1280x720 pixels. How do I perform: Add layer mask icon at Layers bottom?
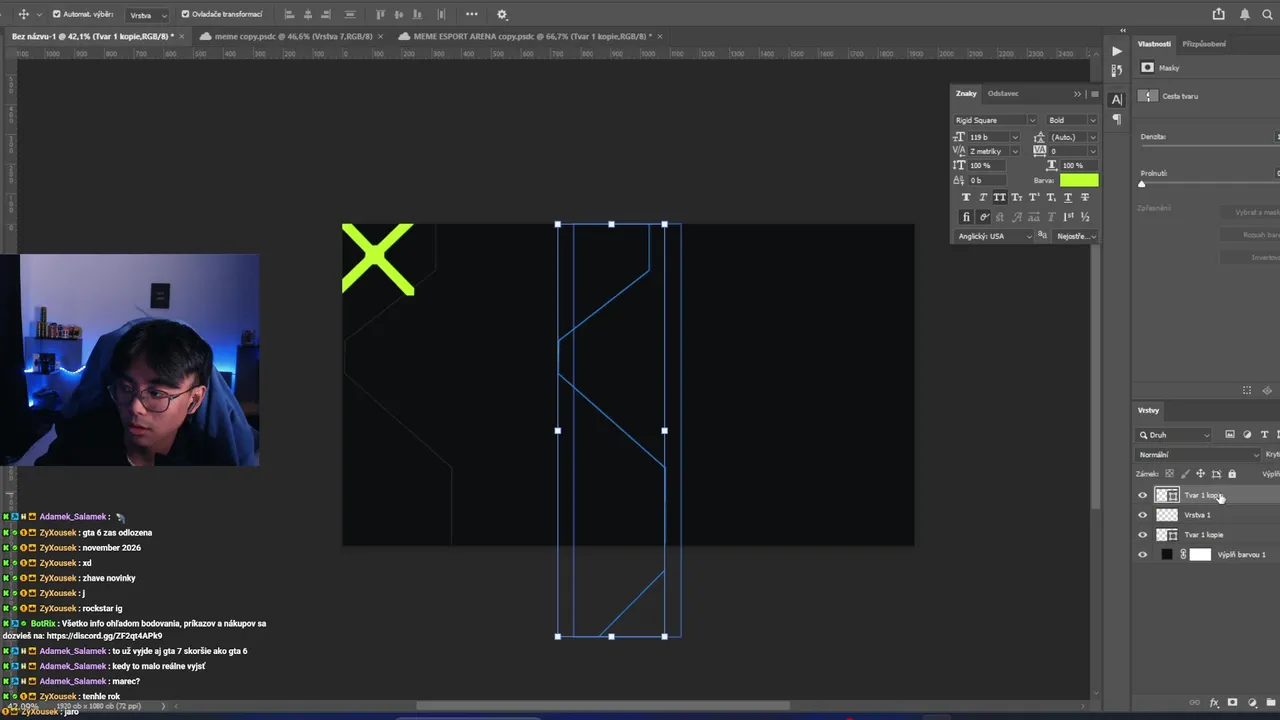1233,703
